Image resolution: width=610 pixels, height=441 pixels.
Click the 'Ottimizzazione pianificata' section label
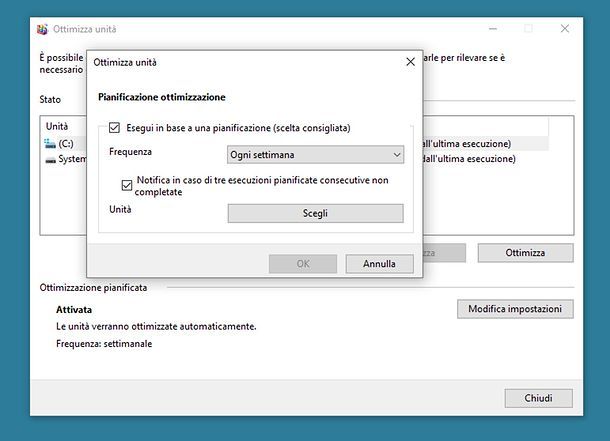click(93, 288)
